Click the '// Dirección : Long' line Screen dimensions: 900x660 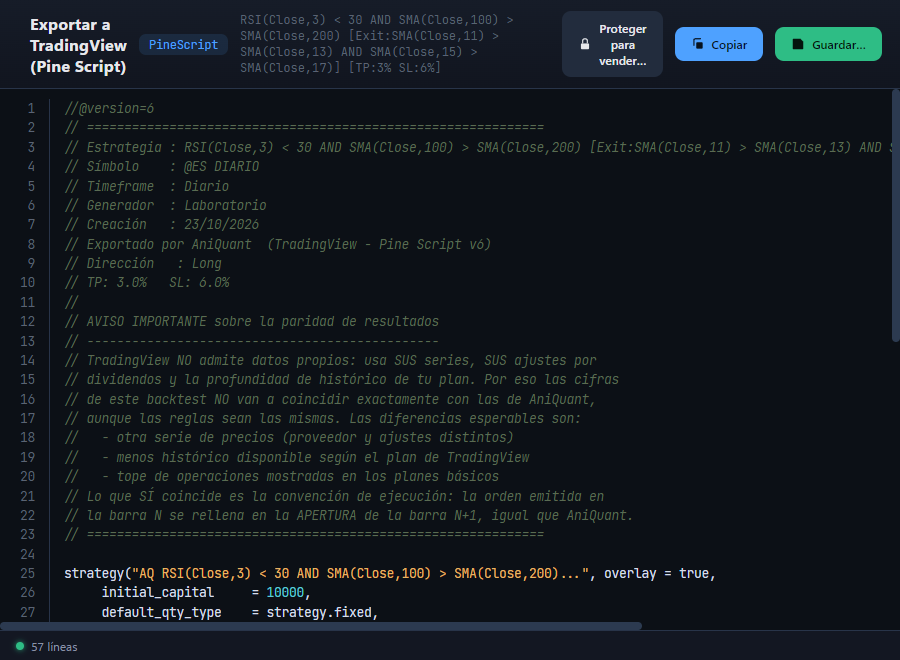coord(143,263)
